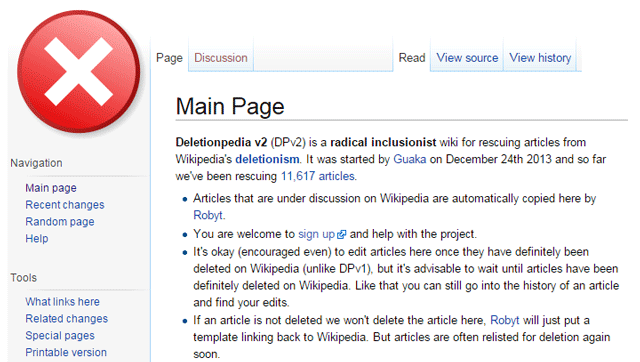Open the Discussion tab
This screenshot has width=640, height=362.
click(x=221, y=58)
